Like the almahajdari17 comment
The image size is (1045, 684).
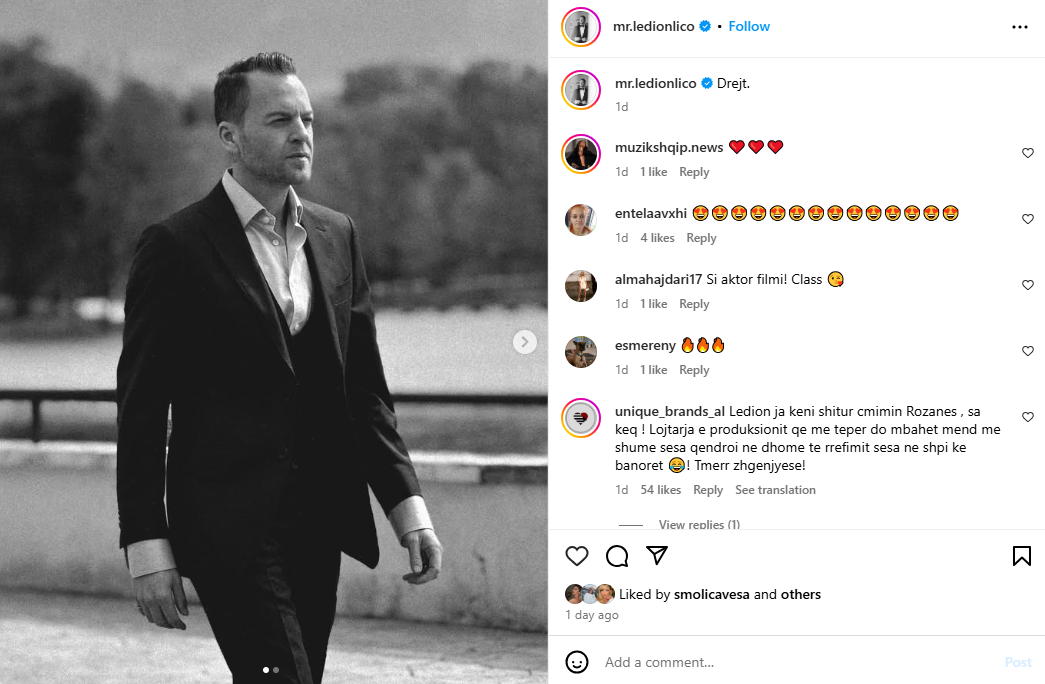pos(1027,285)
